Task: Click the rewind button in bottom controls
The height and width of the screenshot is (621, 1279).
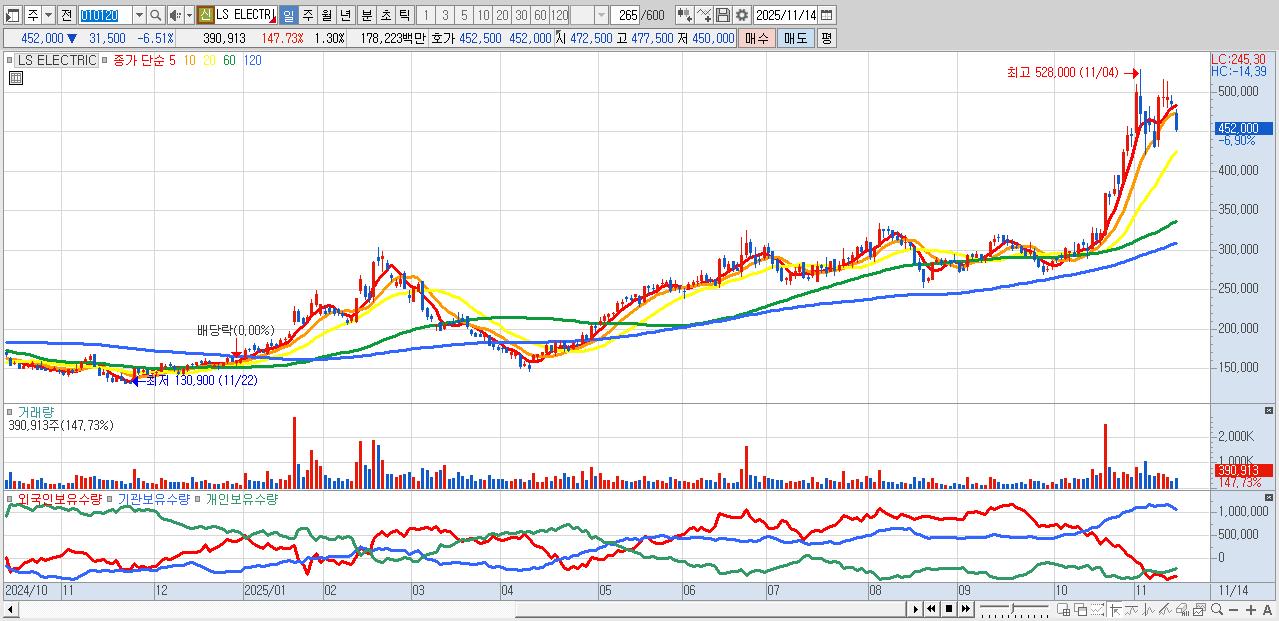Action: 931,609
